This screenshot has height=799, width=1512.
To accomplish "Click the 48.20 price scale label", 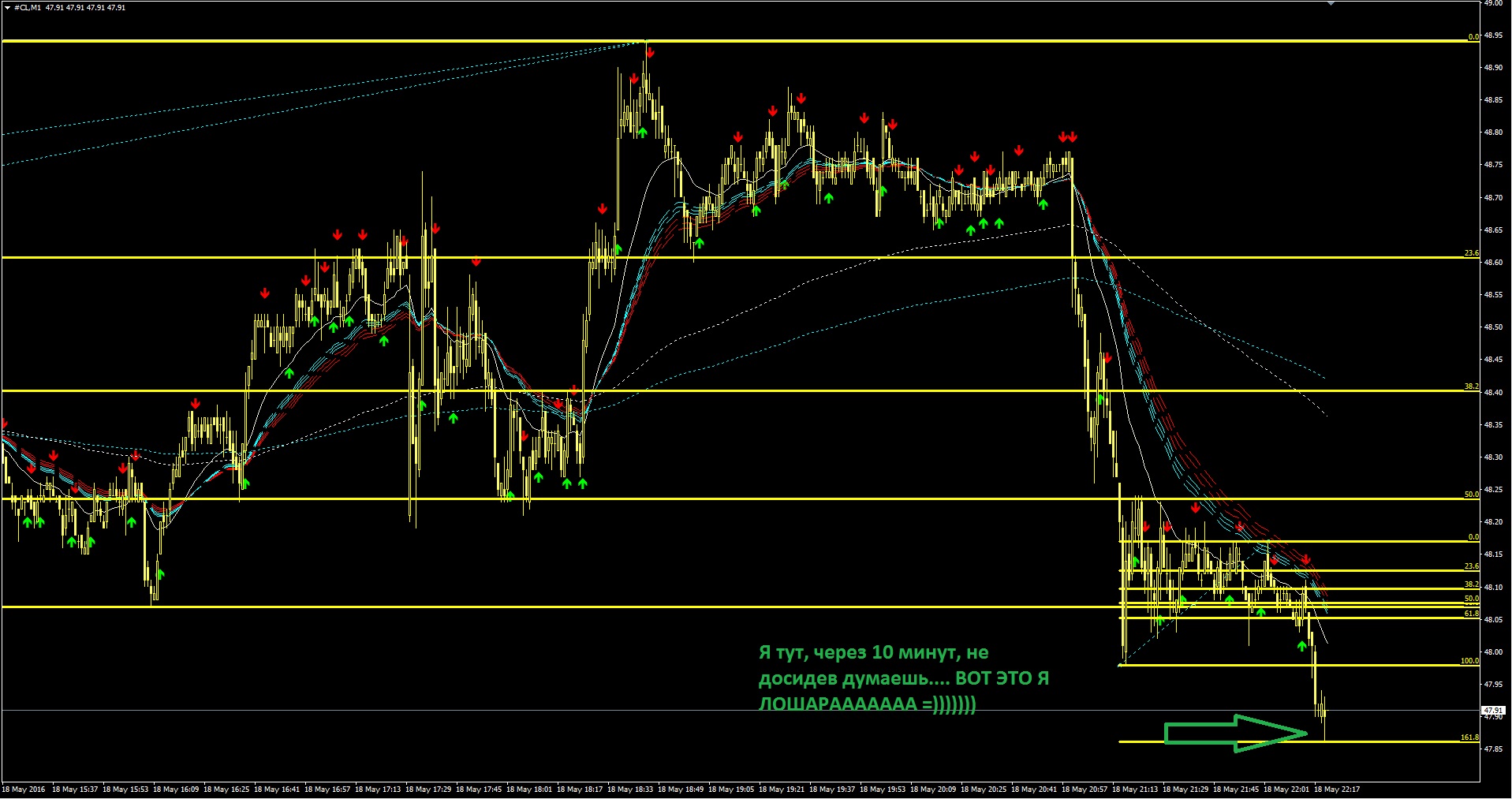I will pyautogui.click(x=1493, y=522).
